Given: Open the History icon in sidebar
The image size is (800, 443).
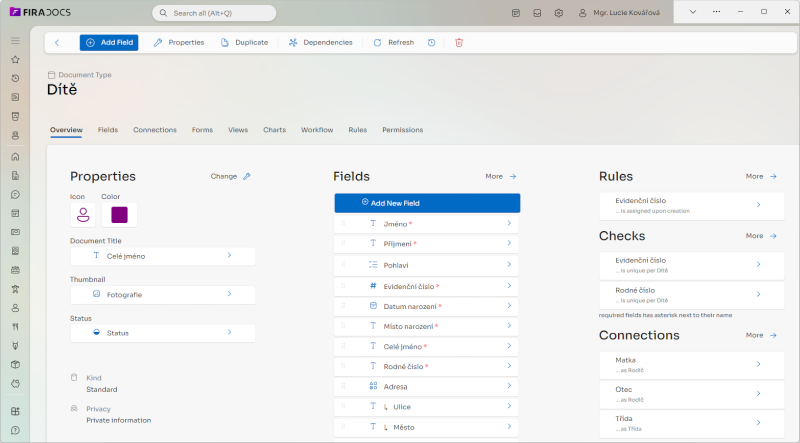Looking at the screenshot, I should tap(15, 78).
